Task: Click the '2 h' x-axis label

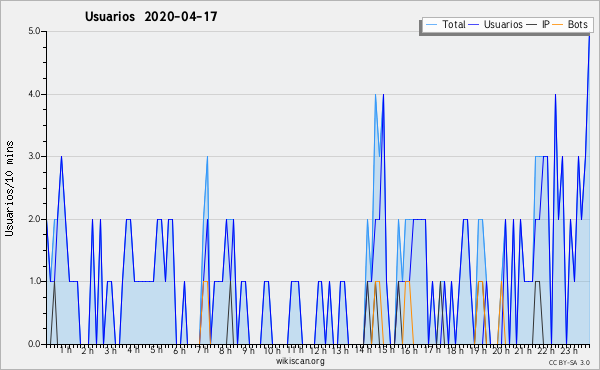Action: pyautogui.click(x=88, y=351)
